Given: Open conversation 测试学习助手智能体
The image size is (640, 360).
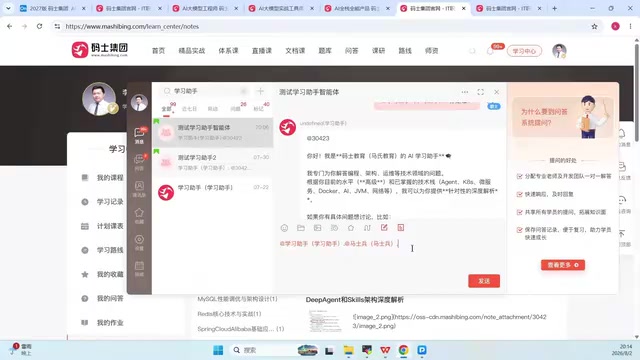Looking at the screenshot, I should point(213,133).
